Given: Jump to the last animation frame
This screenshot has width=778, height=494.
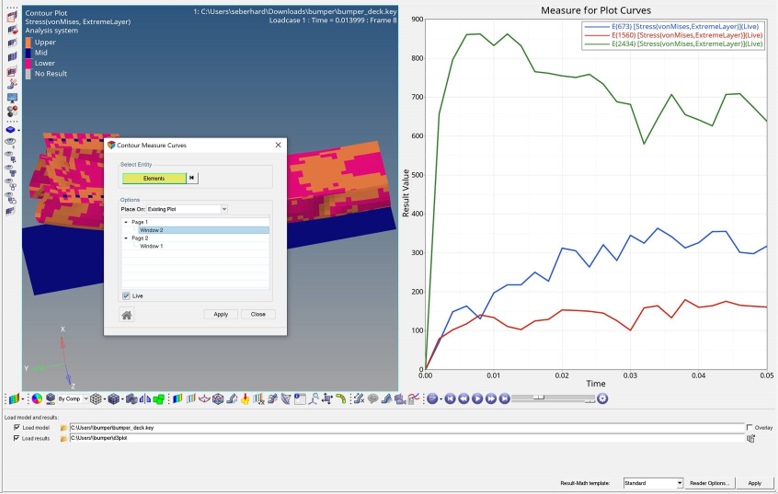Looking at the screenshot, I should [504, 398].
